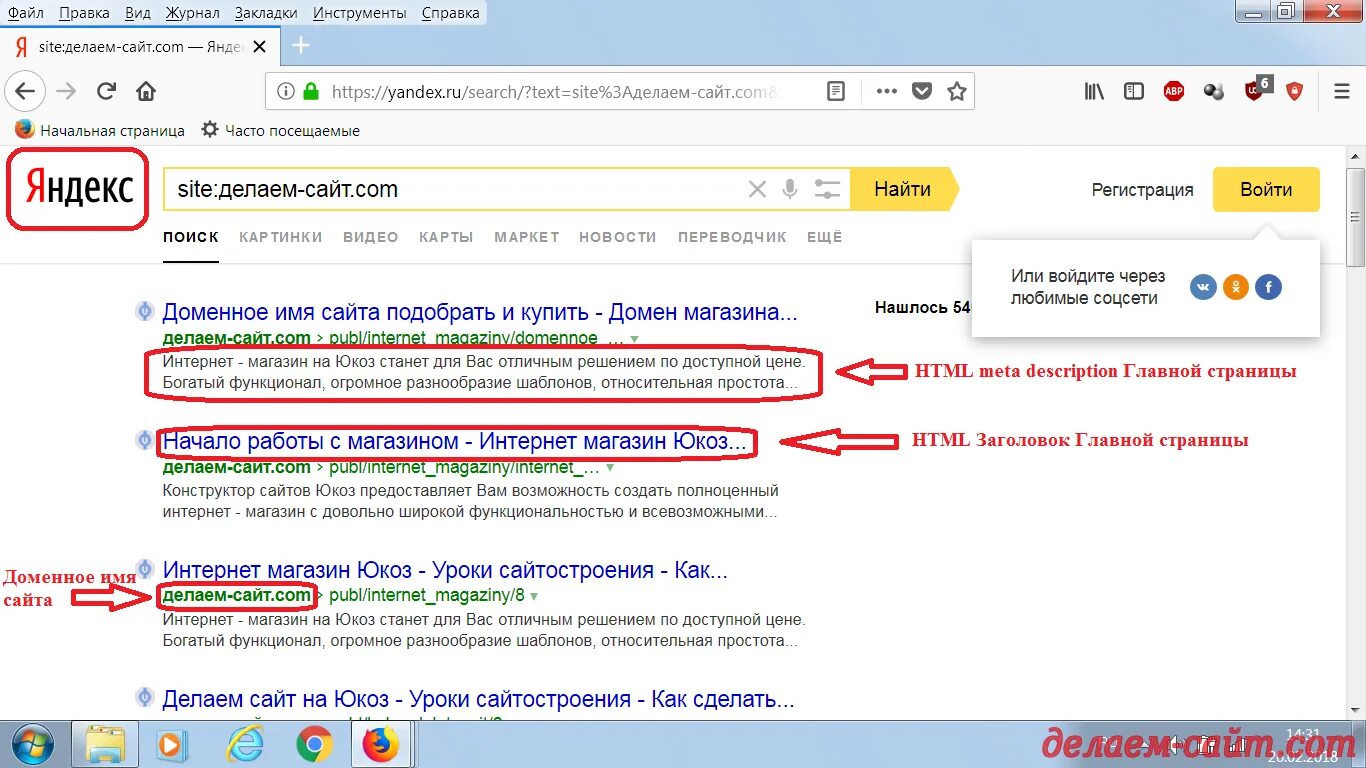Image resolution: width=1366 pixels, height=768 pixels.
Task: Open File Explorer from taskbar
Action: click(x=105, y=745)
